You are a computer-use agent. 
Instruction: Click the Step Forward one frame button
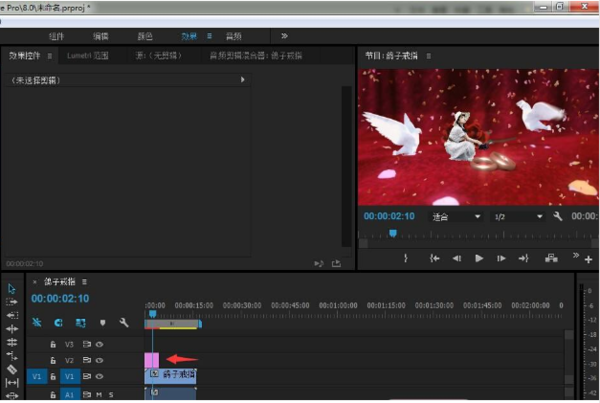click(501, 258)
